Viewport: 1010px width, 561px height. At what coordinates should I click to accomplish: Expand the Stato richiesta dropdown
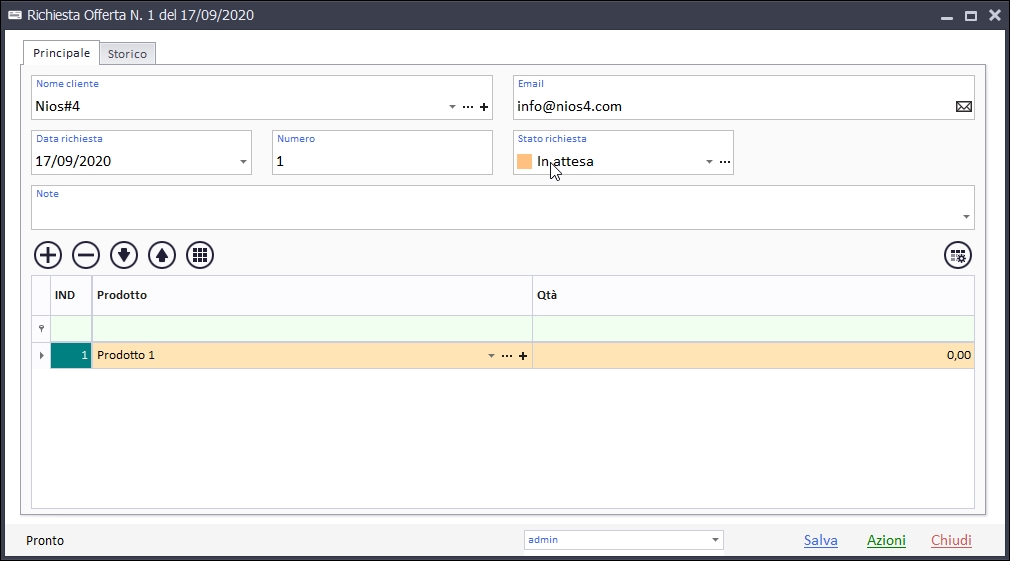(x=709, y=162)
